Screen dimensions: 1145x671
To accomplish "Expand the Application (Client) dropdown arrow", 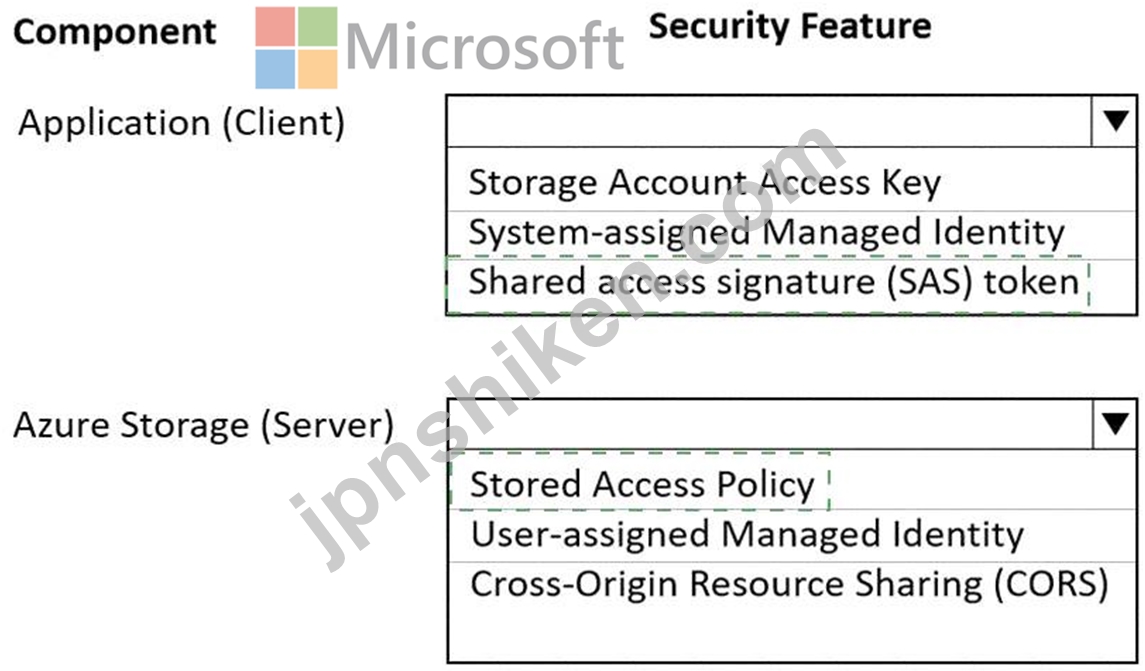I will 1114,120.
